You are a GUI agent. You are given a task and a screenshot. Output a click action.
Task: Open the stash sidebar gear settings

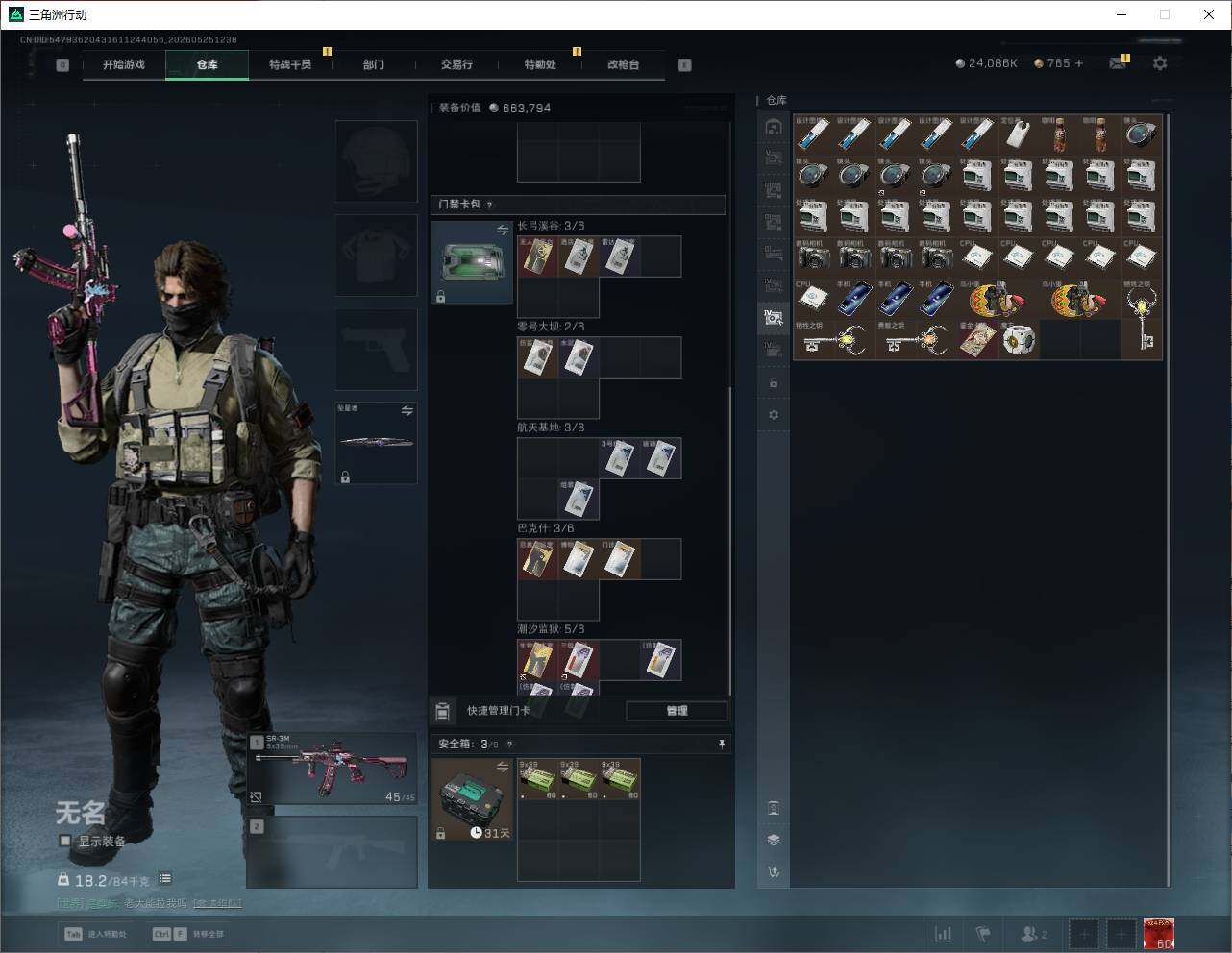point(774,415)
